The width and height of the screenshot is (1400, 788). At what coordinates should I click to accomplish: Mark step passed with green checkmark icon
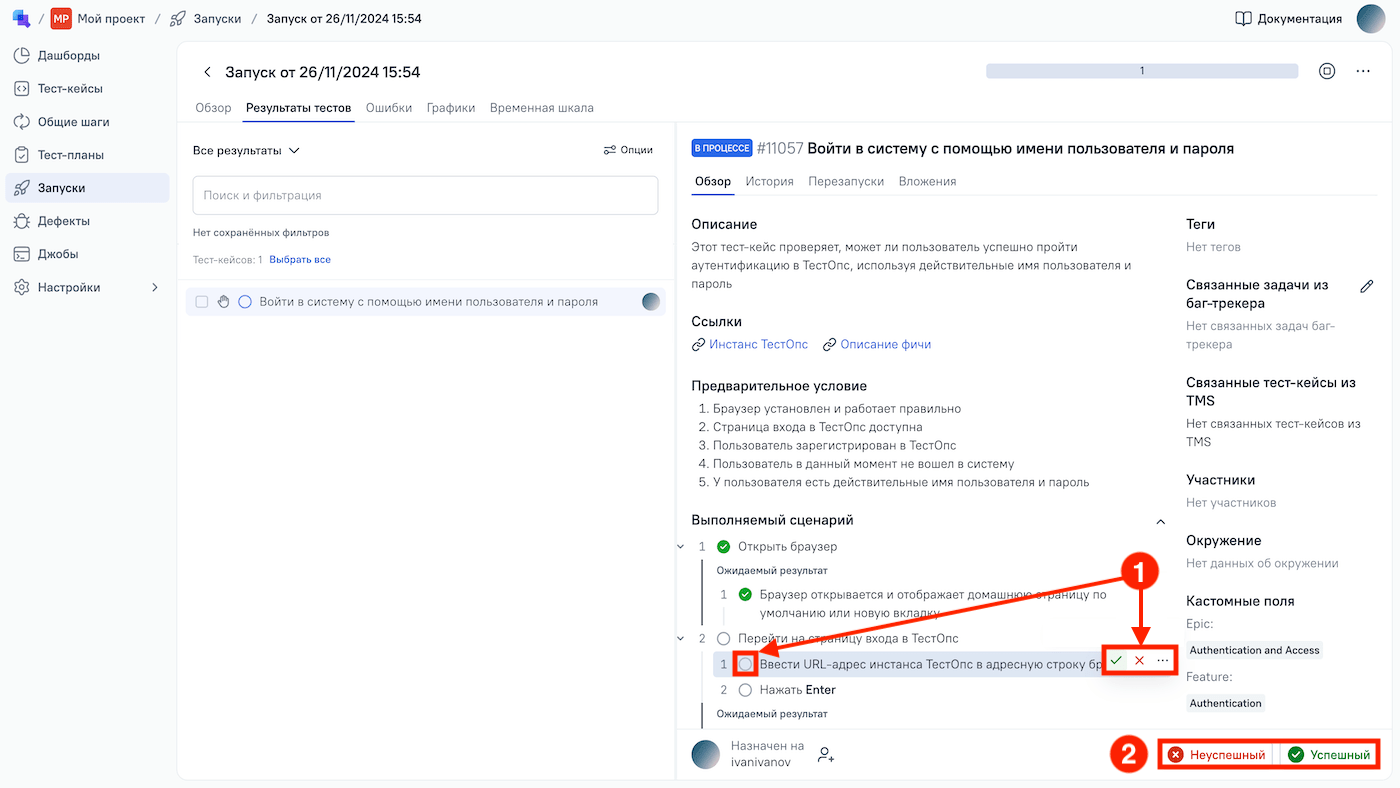click(x=1116, y=661)
